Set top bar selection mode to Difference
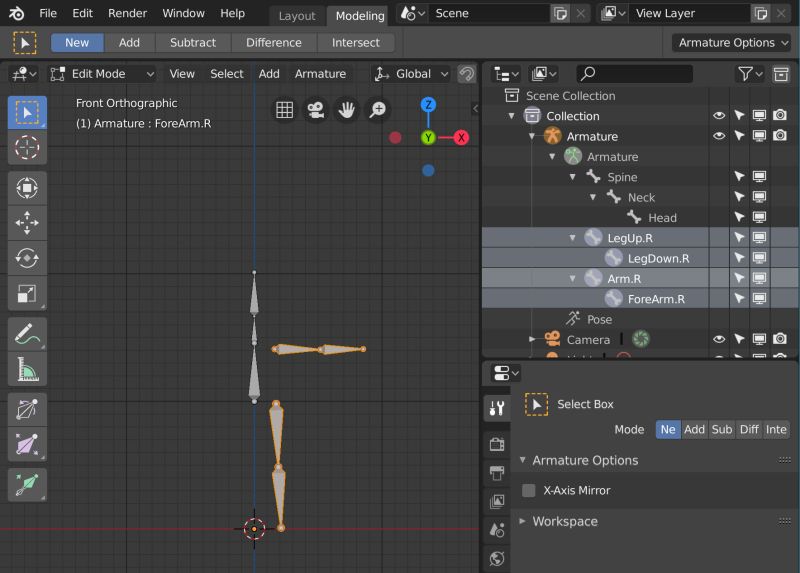This screenshot has height=573, width=800. point(274,43)
